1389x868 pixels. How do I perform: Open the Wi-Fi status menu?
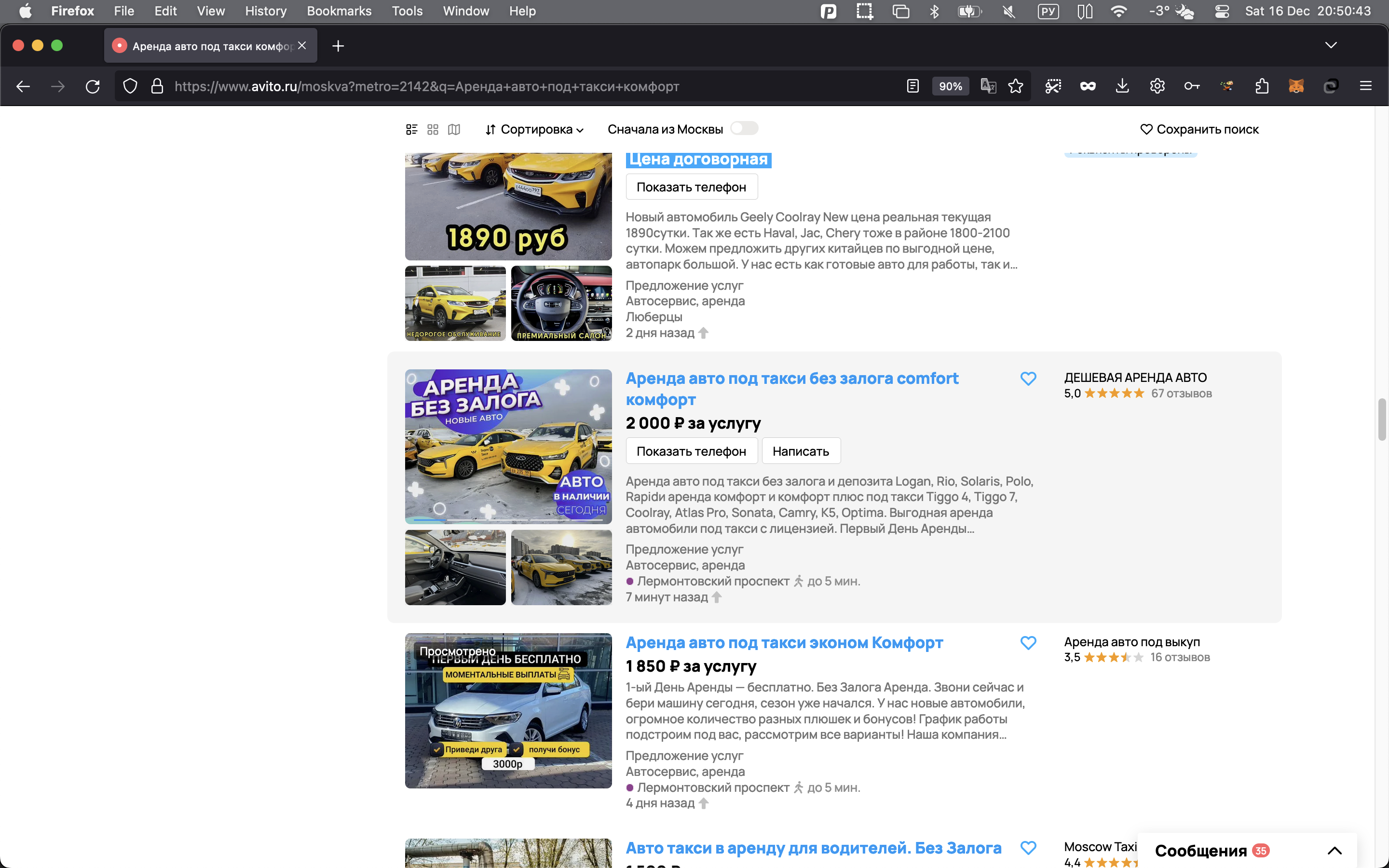click(x=1118, y=11)
